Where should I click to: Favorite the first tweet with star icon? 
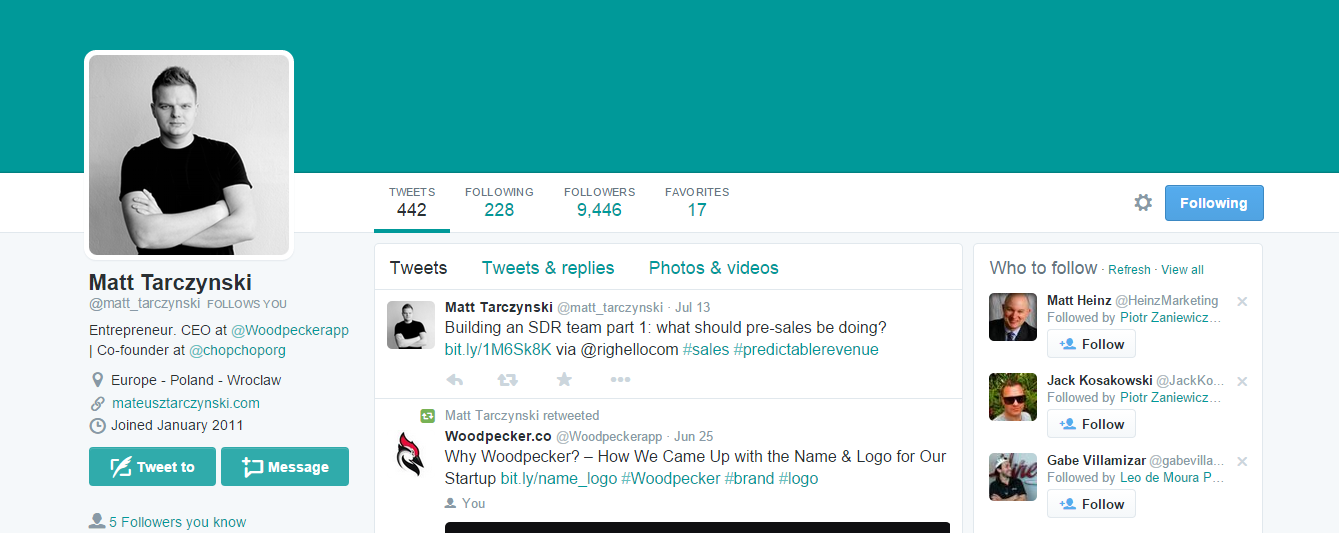[x=564, y=380]
